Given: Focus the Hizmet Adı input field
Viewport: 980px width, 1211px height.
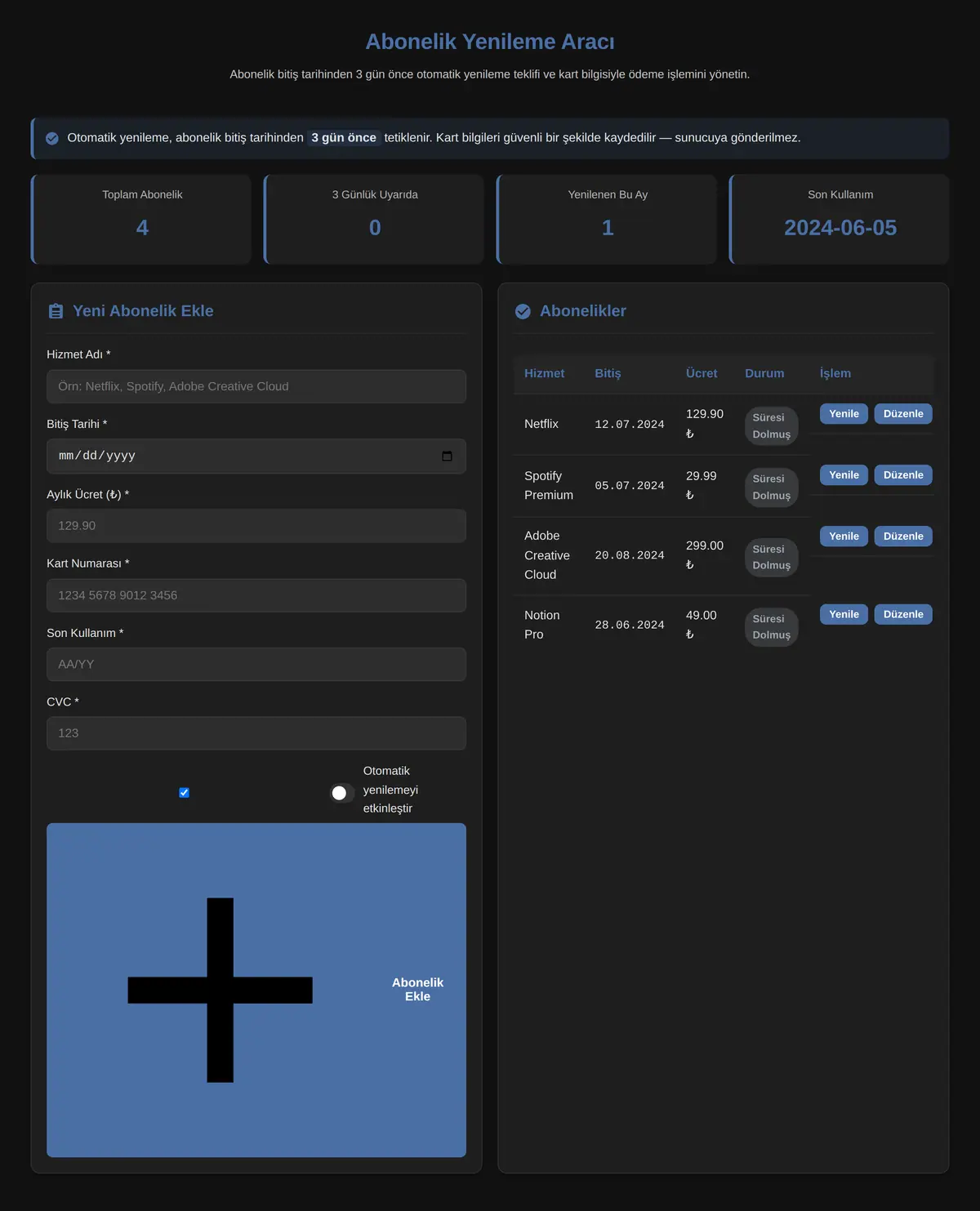Looking at the screenshot, I should tap(256, 386).
